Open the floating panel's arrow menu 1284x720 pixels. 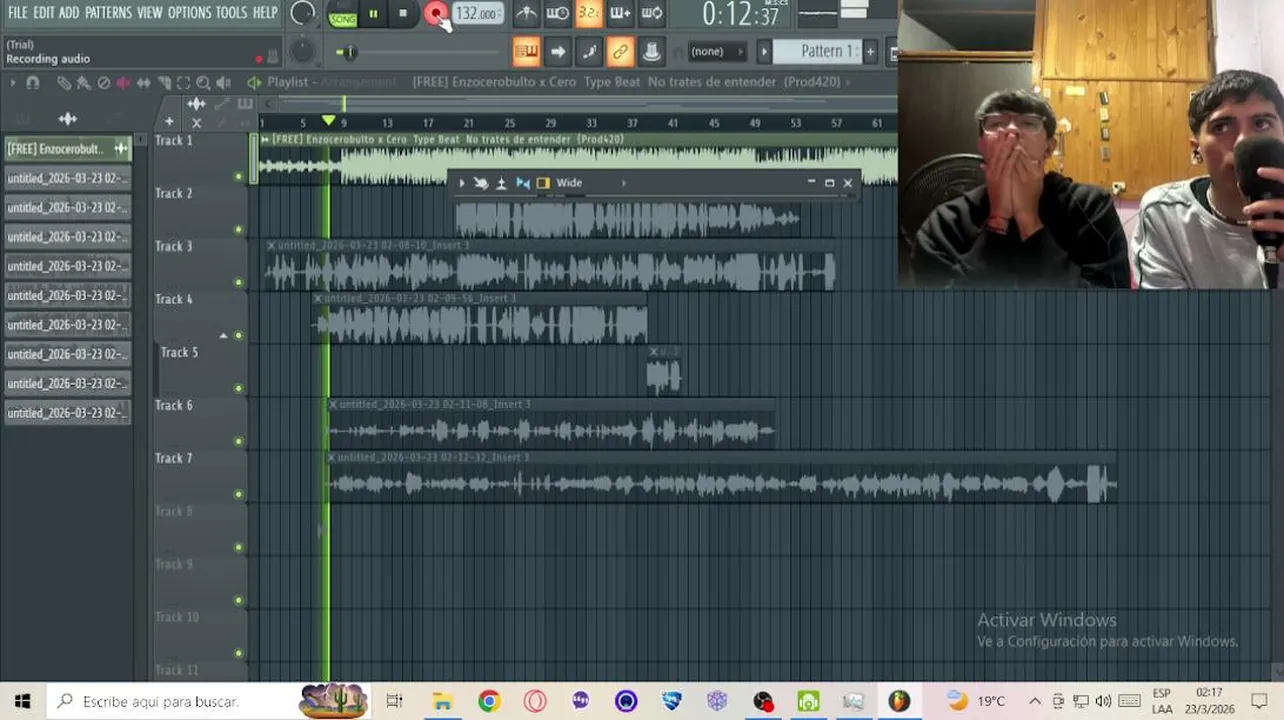point(461,183)
